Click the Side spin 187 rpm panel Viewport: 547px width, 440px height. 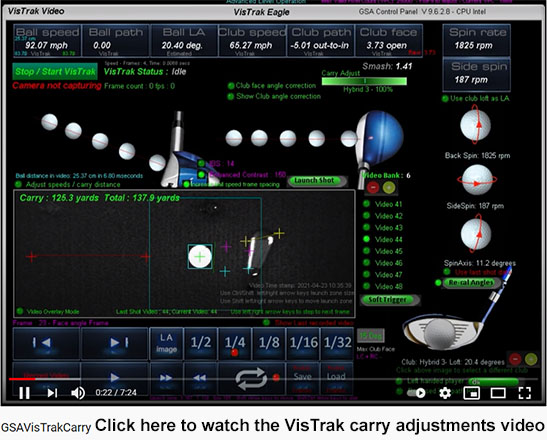coord(477,74)
